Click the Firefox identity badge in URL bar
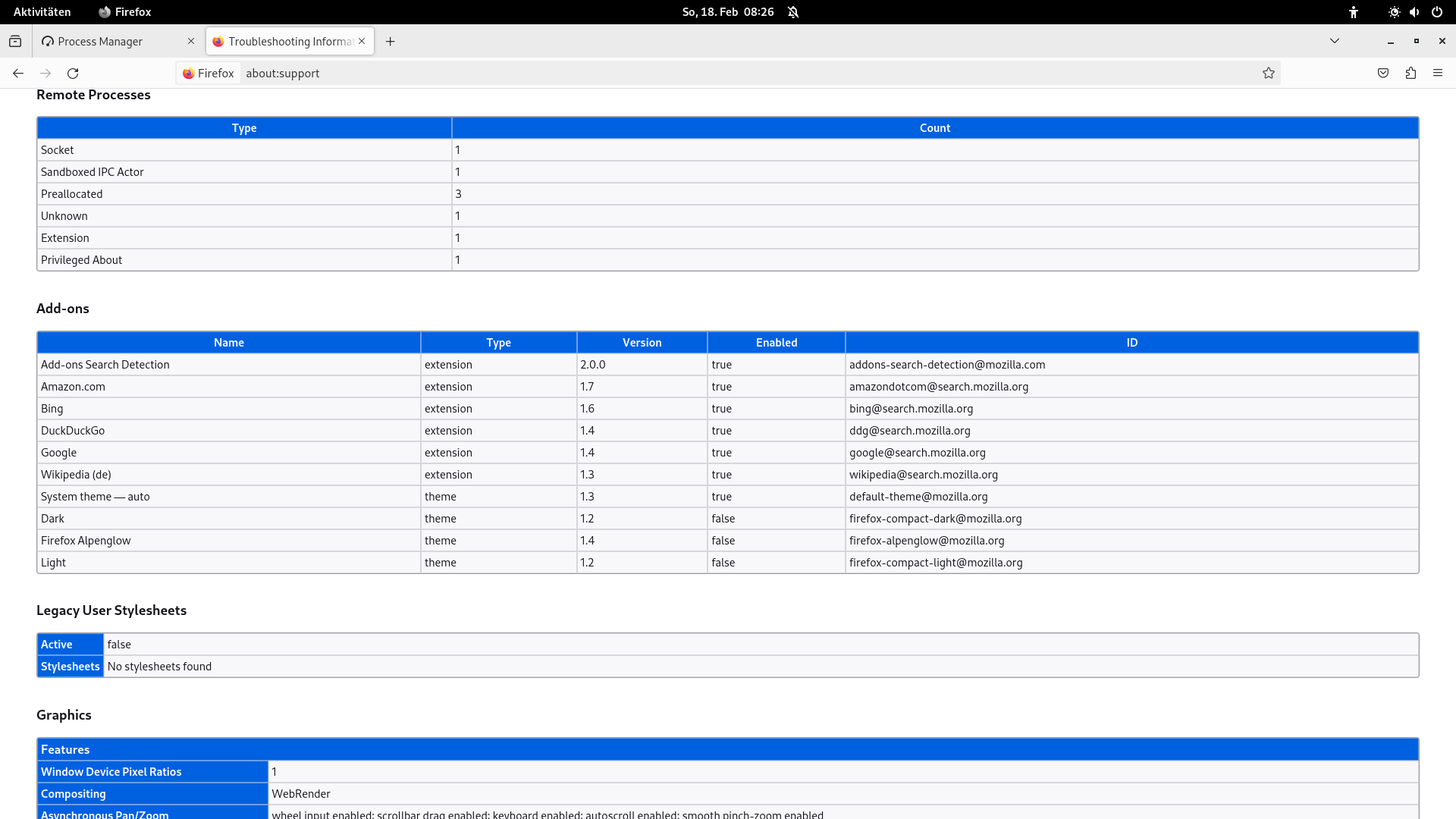The image size is (1456, 819). pyautogui.click(x=209, y=73)
